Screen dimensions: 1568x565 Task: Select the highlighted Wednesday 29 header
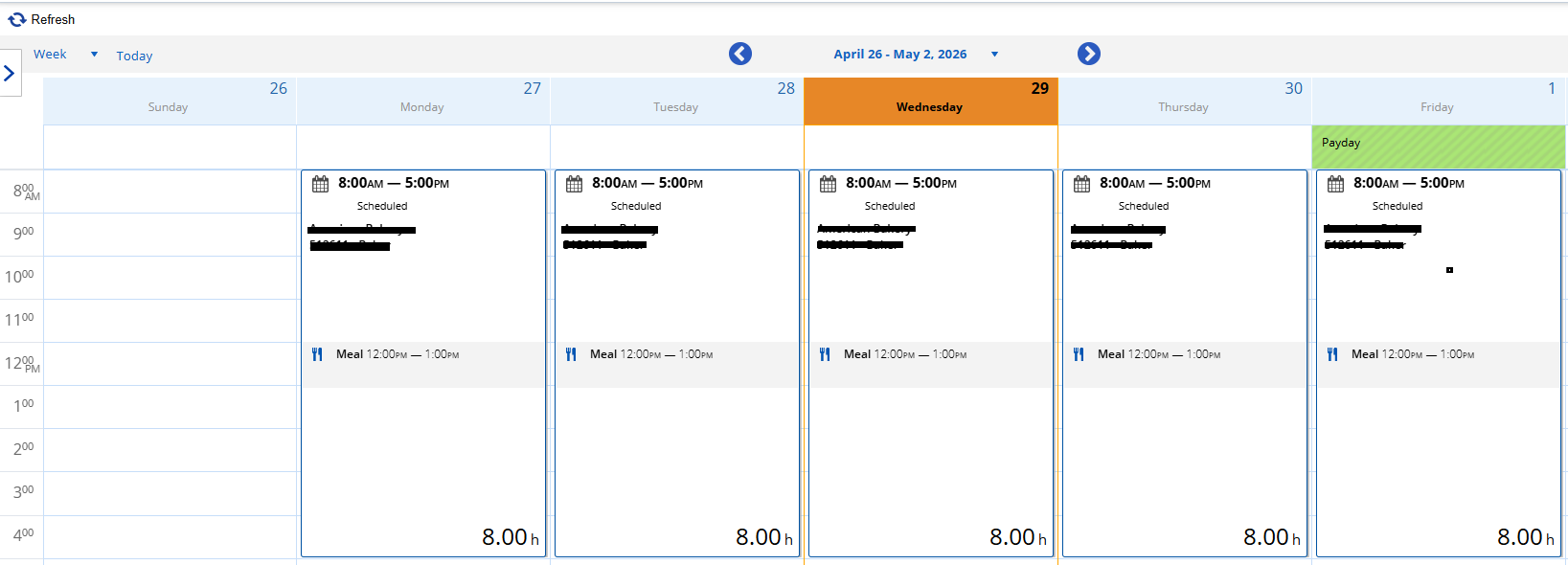[931, 101]
